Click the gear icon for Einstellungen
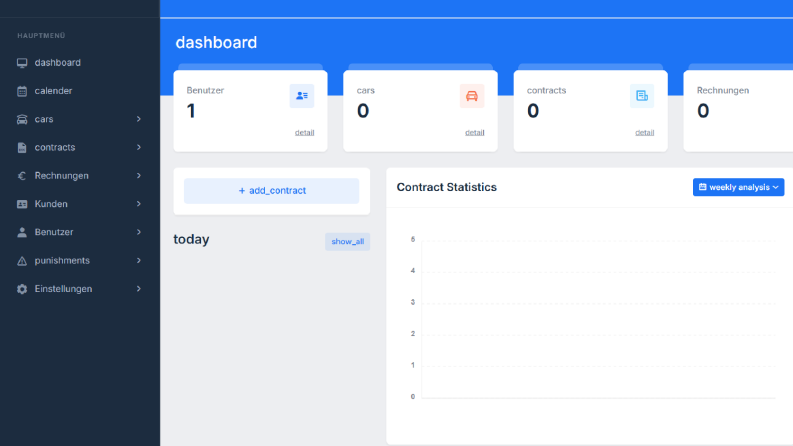793x446 pixels. point(22,289)
